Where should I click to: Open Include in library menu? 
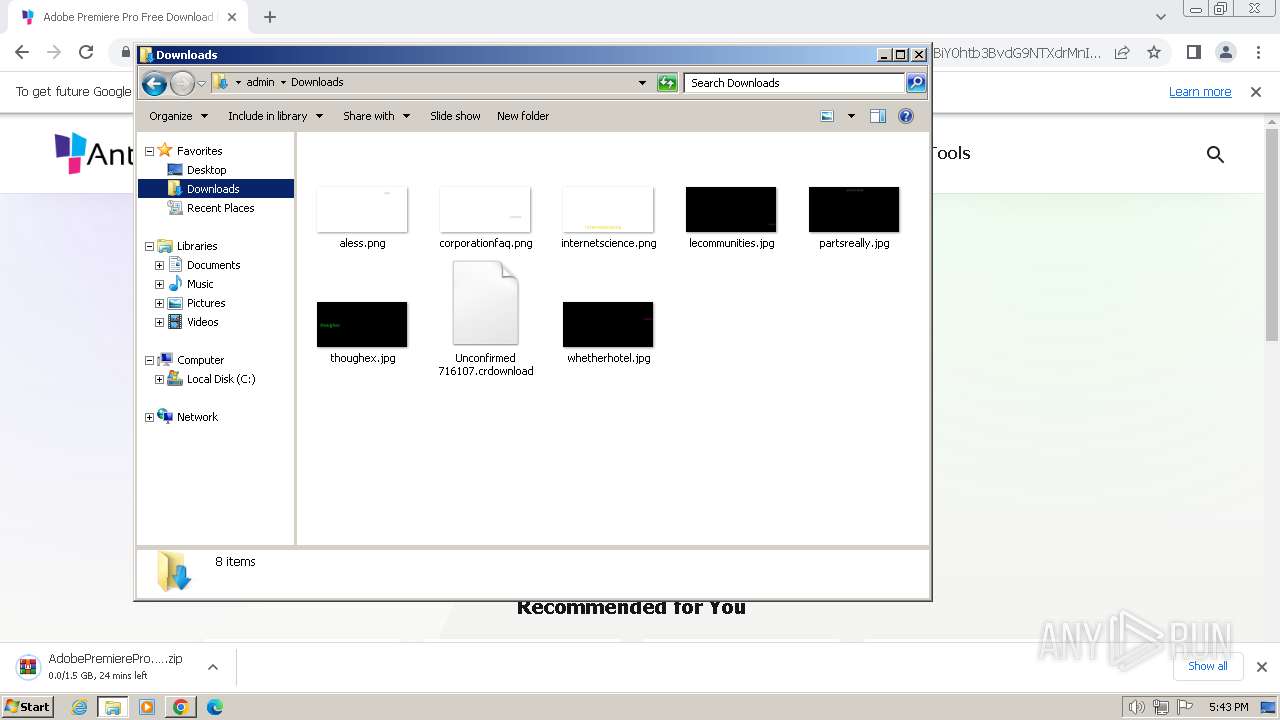point(275,116)
